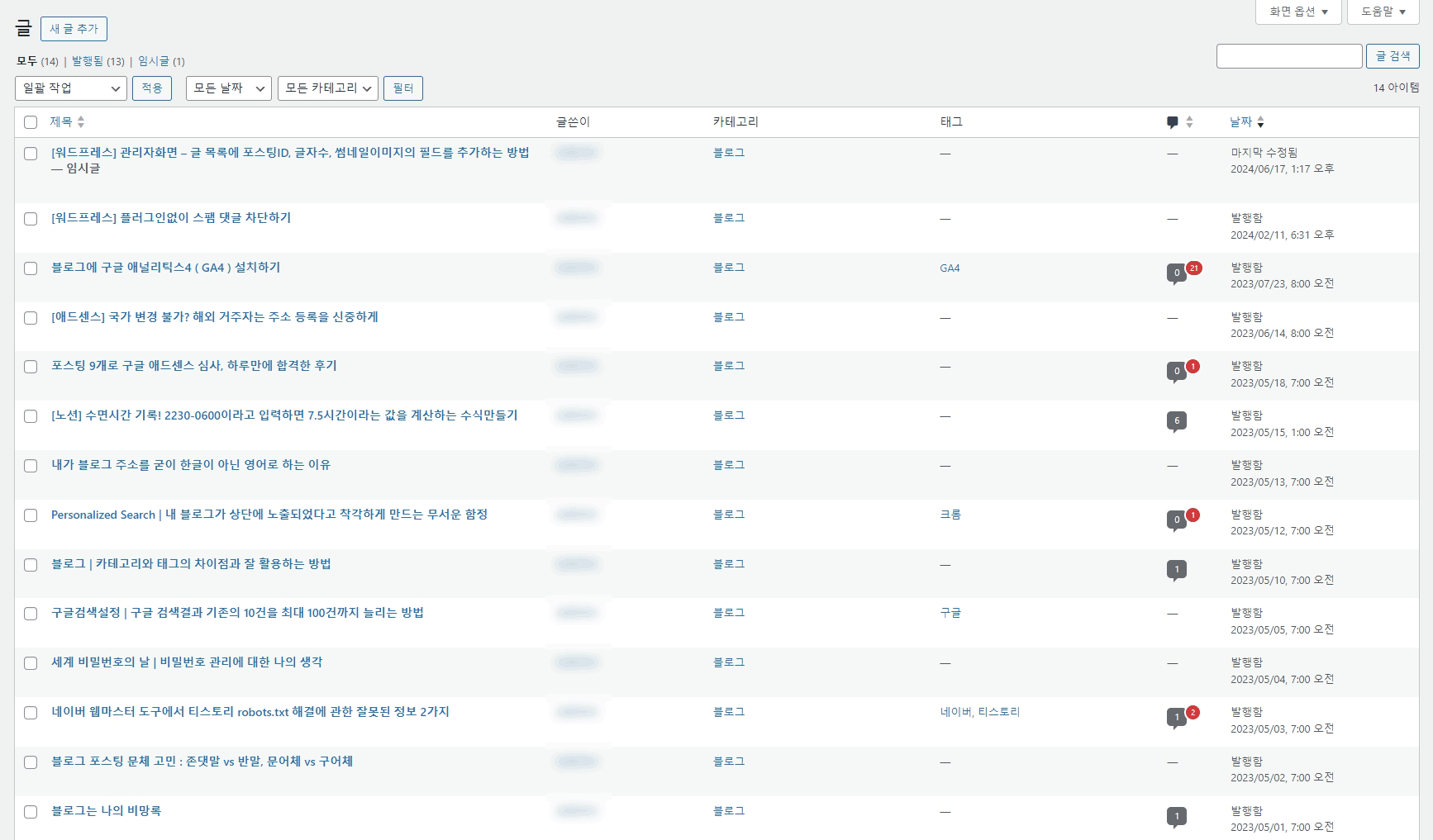Open comment bubble for Personalized Search post
Viewport: 1433px width, 840px height.
pos(1177,520)
